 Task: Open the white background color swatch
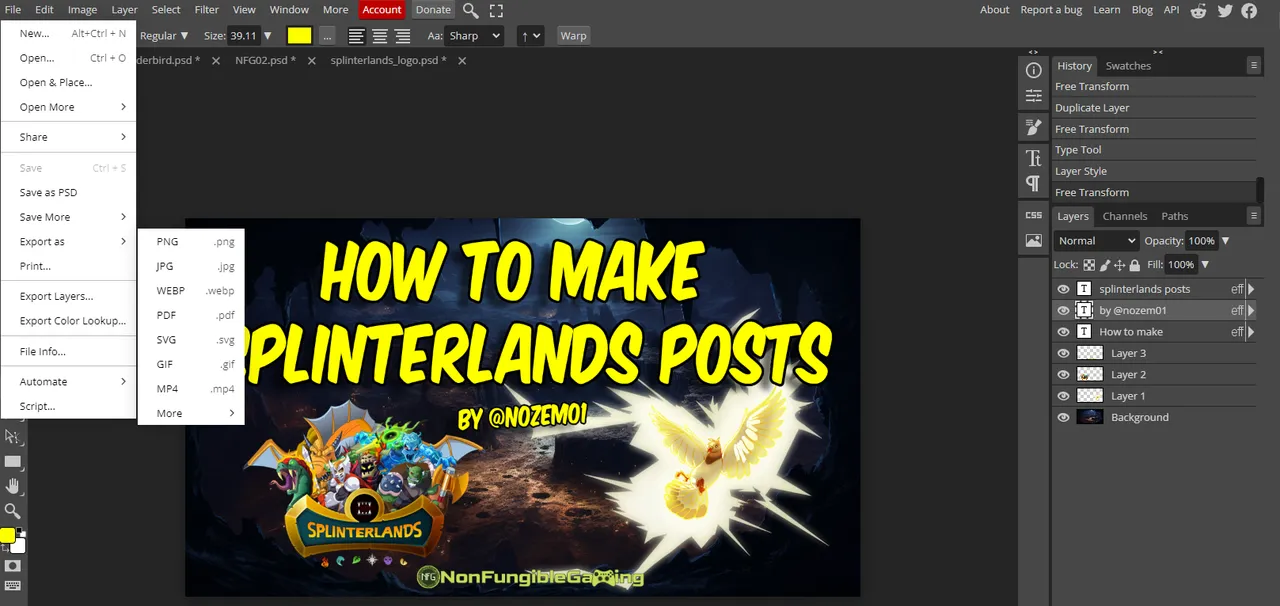19,546
